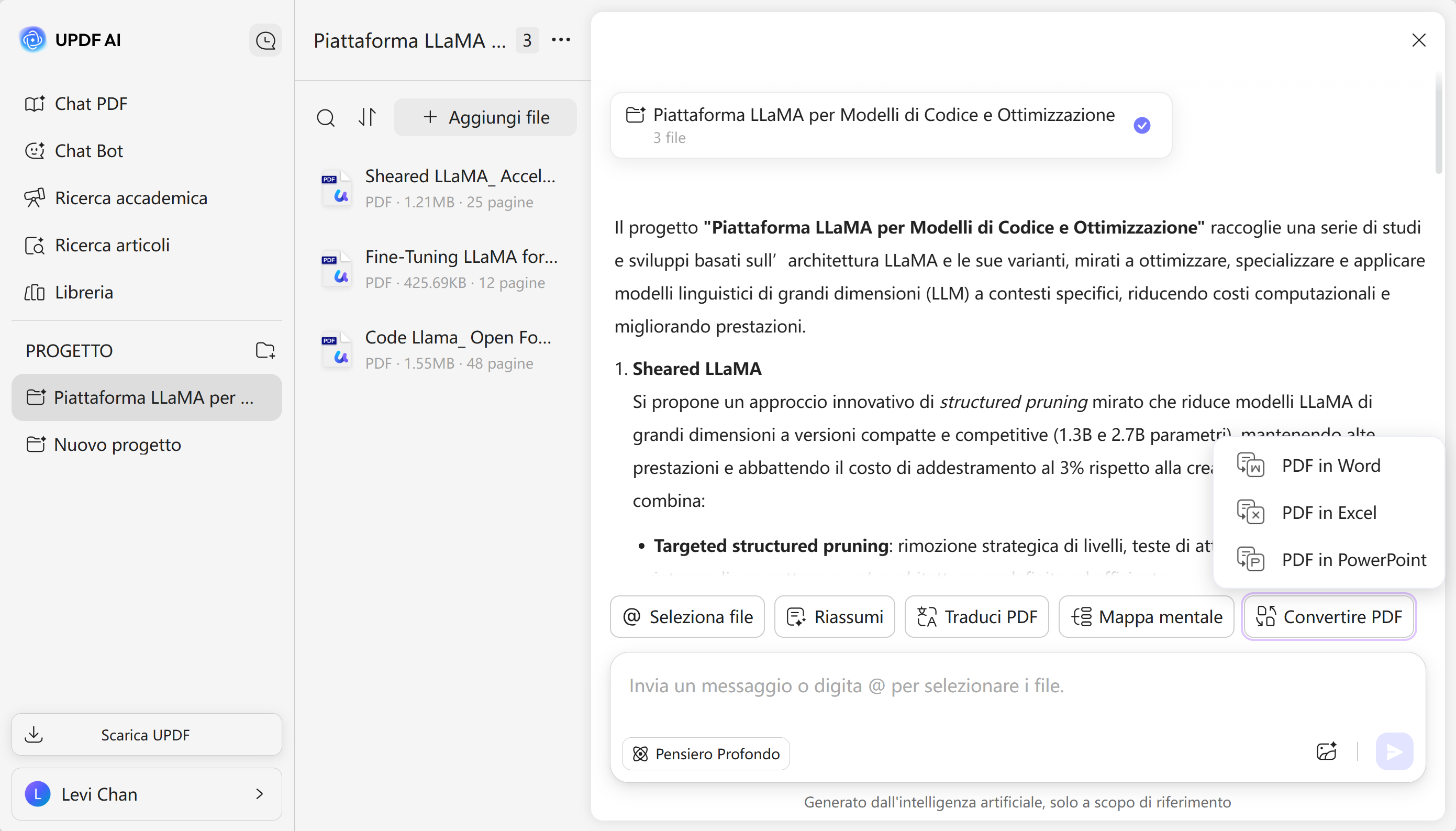This screenshot has height=831, width=1456.
Task: Open the chat history icon
Action: 265,40
